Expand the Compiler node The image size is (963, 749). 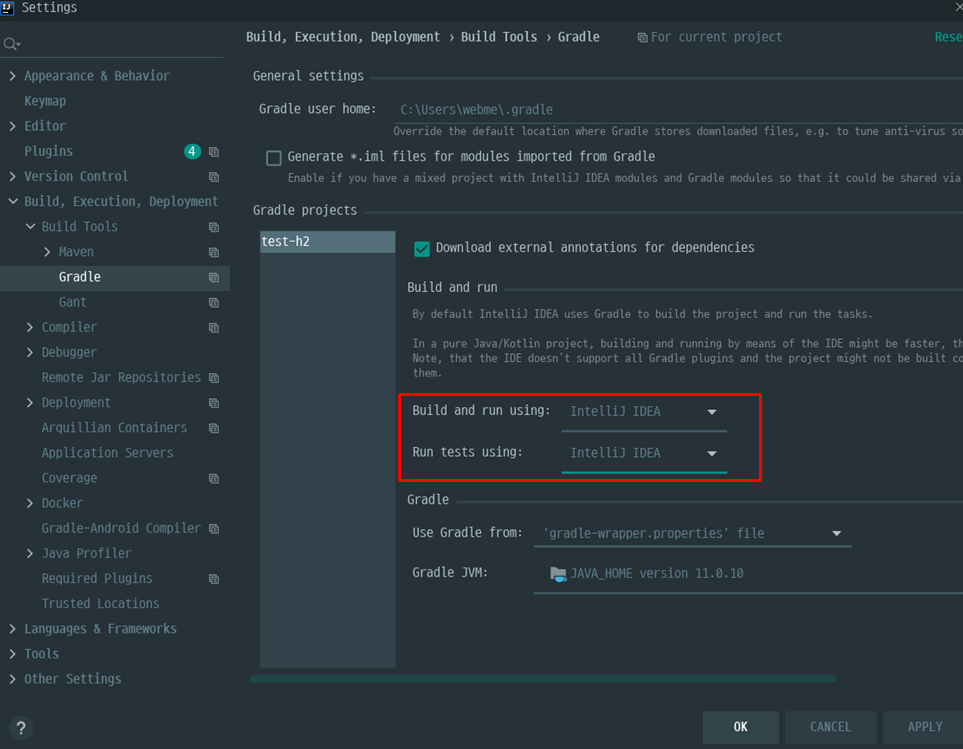pos(30,327)
